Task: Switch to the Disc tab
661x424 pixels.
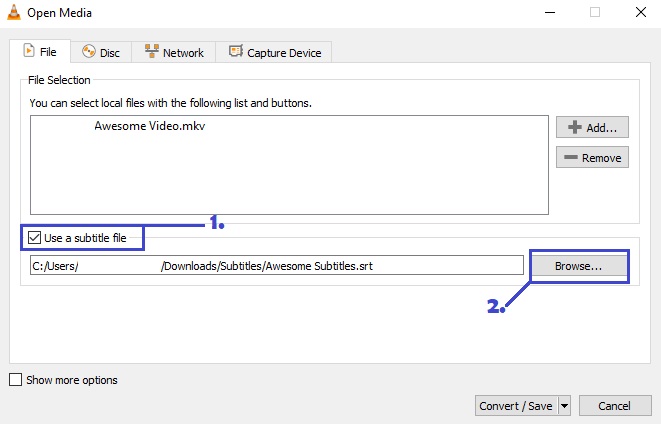Action: [x=101, y=52]
